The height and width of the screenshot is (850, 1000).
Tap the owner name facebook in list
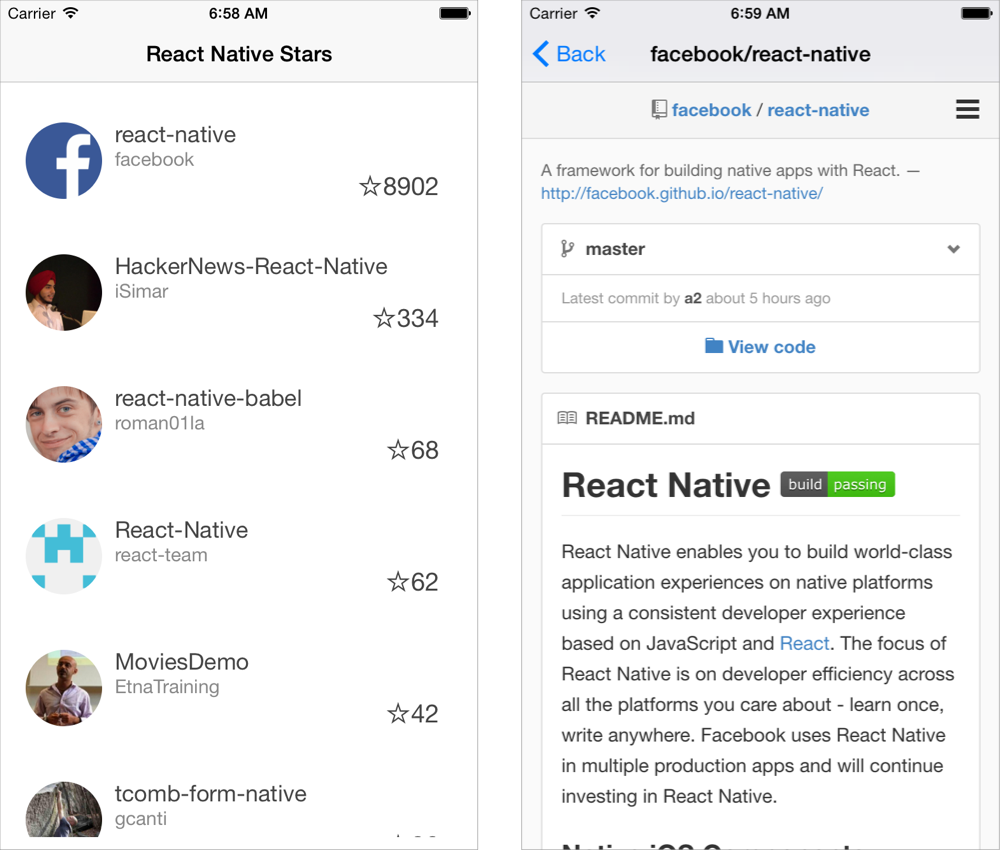(154, 159)
